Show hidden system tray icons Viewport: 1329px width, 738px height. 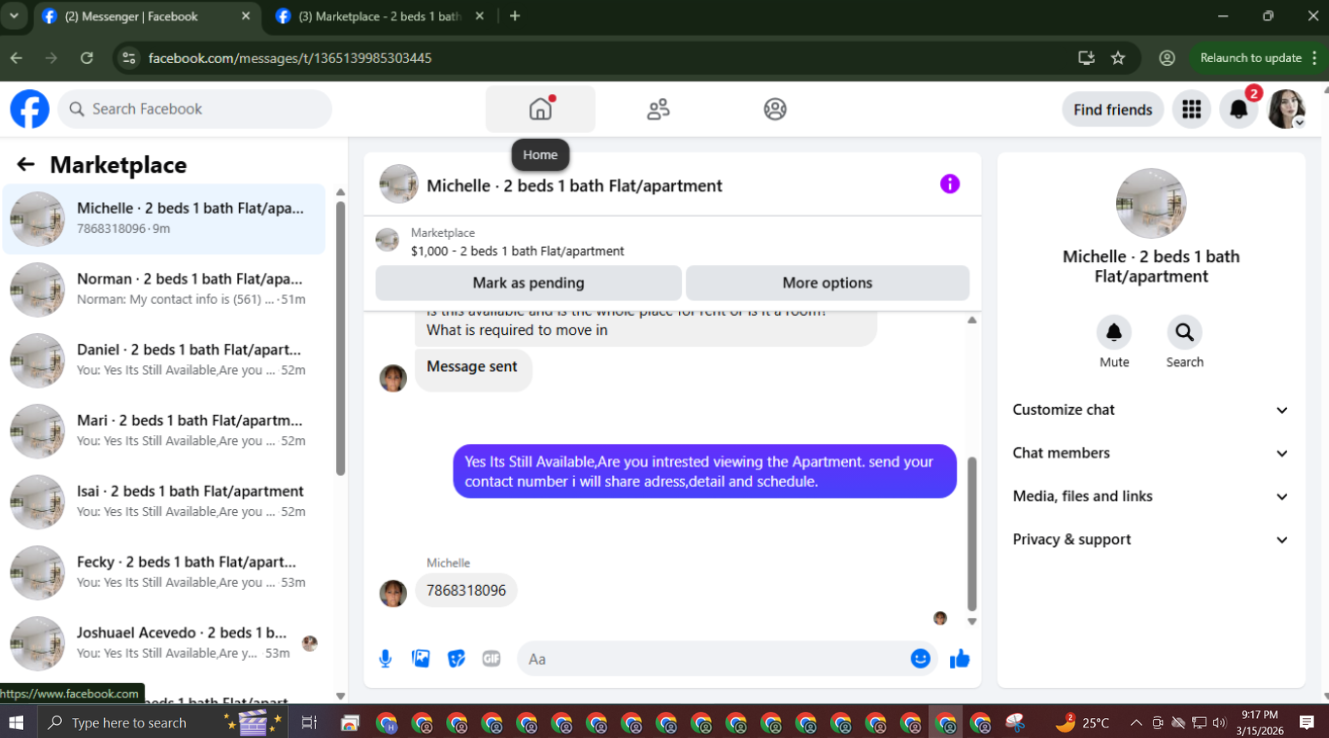1136,722
